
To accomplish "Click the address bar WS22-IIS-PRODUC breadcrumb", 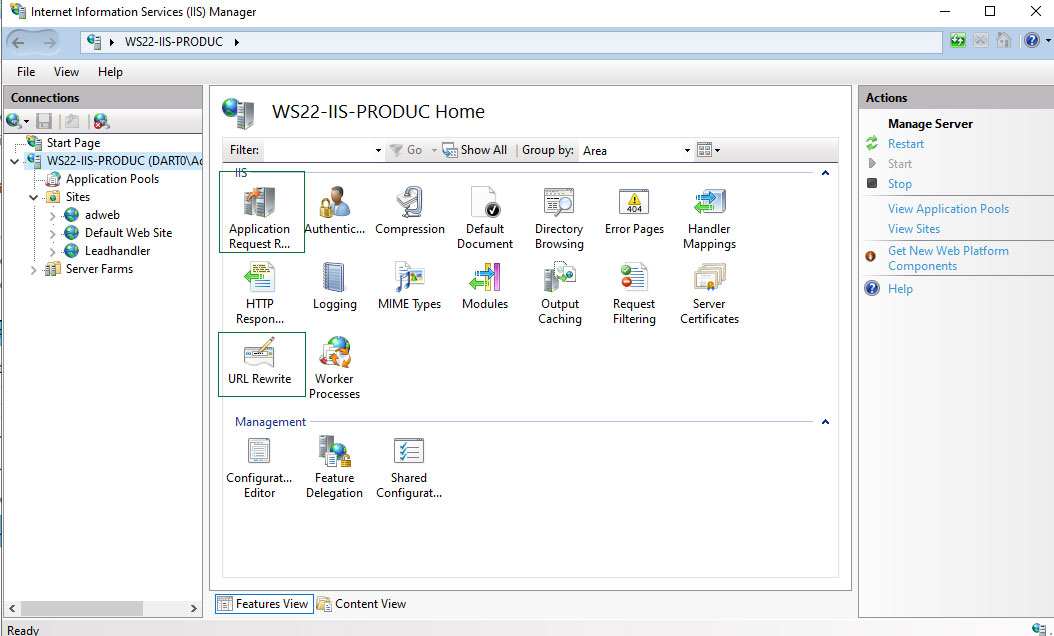I will pyautogui.click(x=173, y=42).
